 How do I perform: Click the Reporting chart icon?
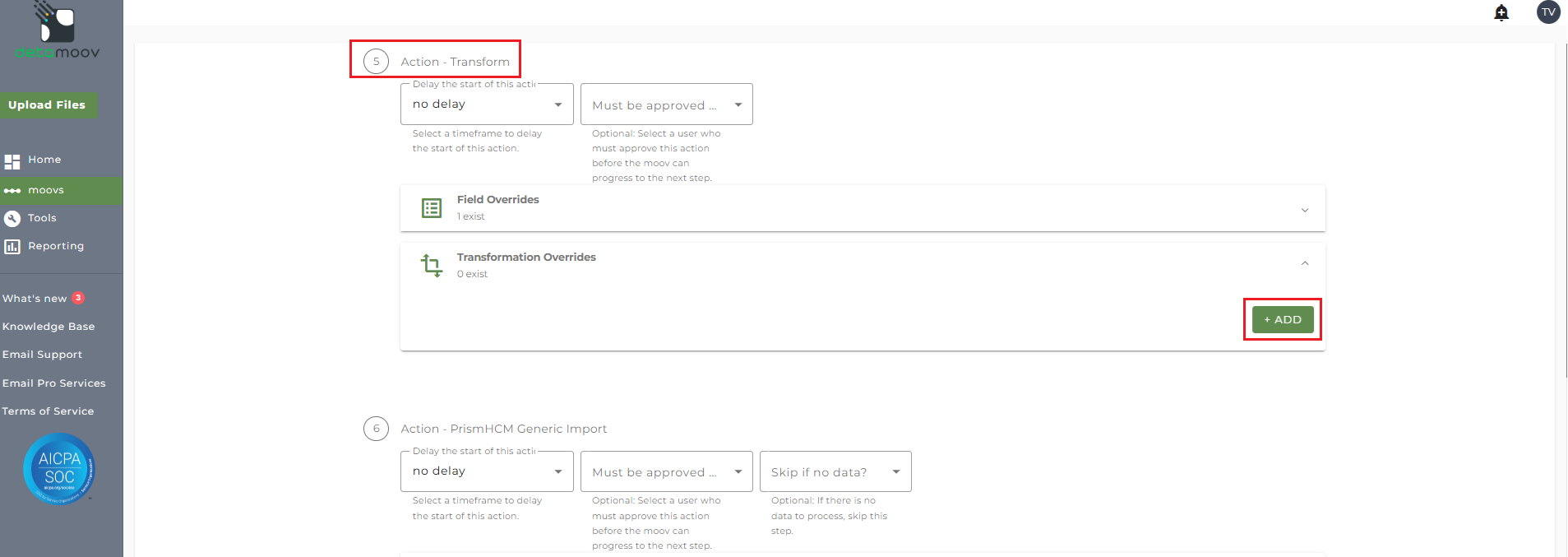(x=12, y=247)
